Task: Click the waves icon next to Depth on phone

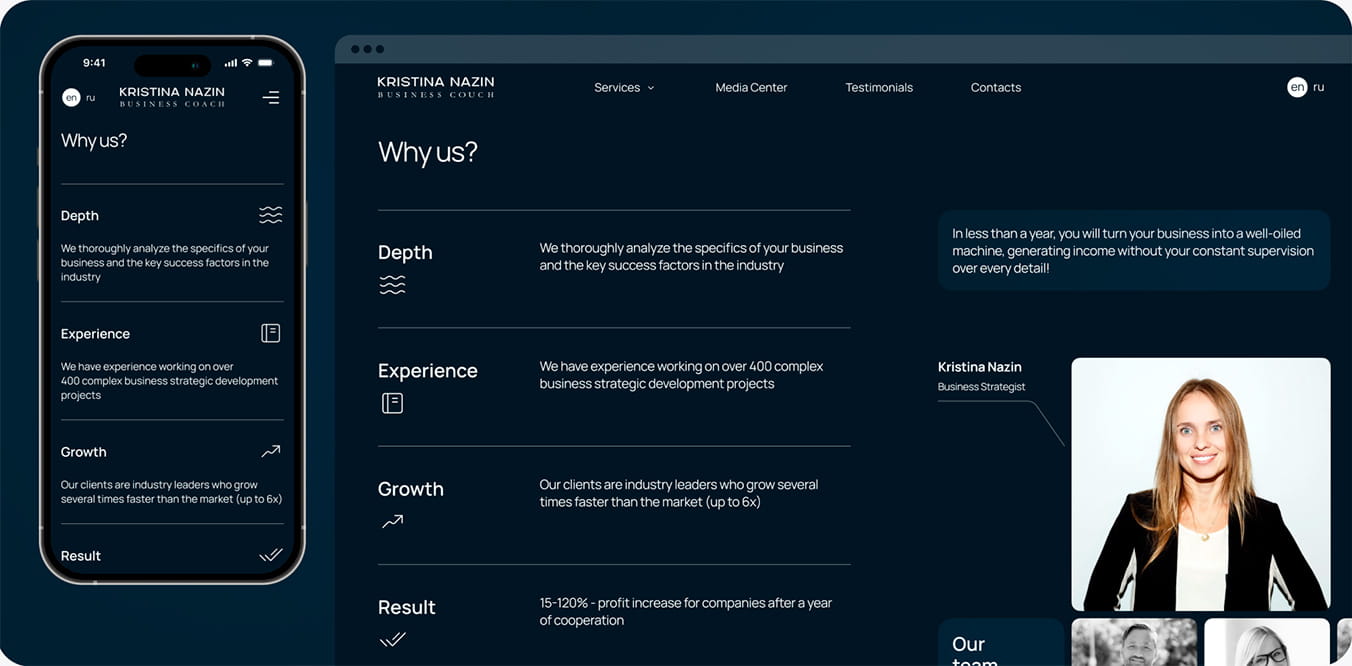Action: 270,215
